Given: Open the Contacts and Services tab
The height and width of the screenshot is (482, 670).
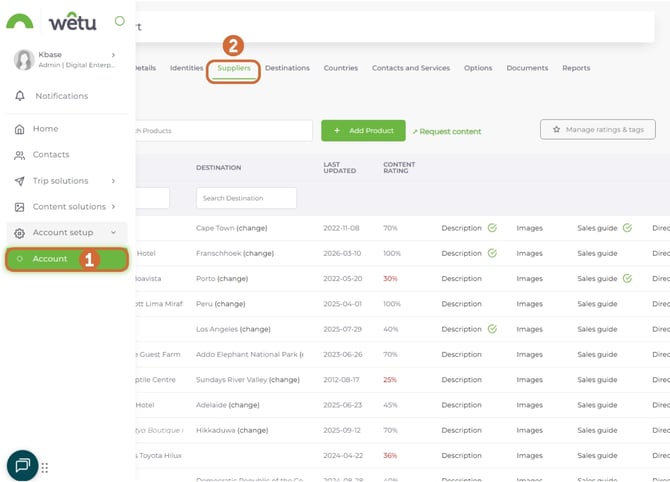Looking at the screenshot, I should pos(410,68).
